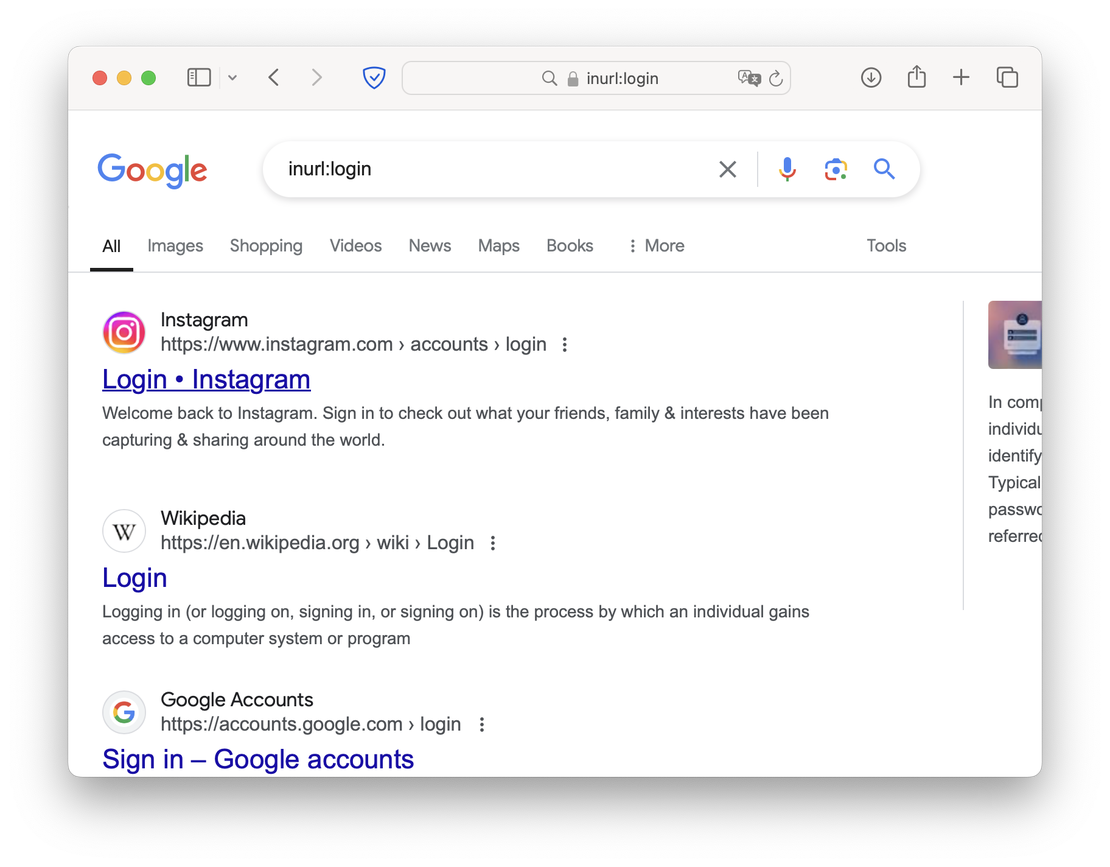
Task: Open the Instagram result options menu
Action: coord(565,343)
